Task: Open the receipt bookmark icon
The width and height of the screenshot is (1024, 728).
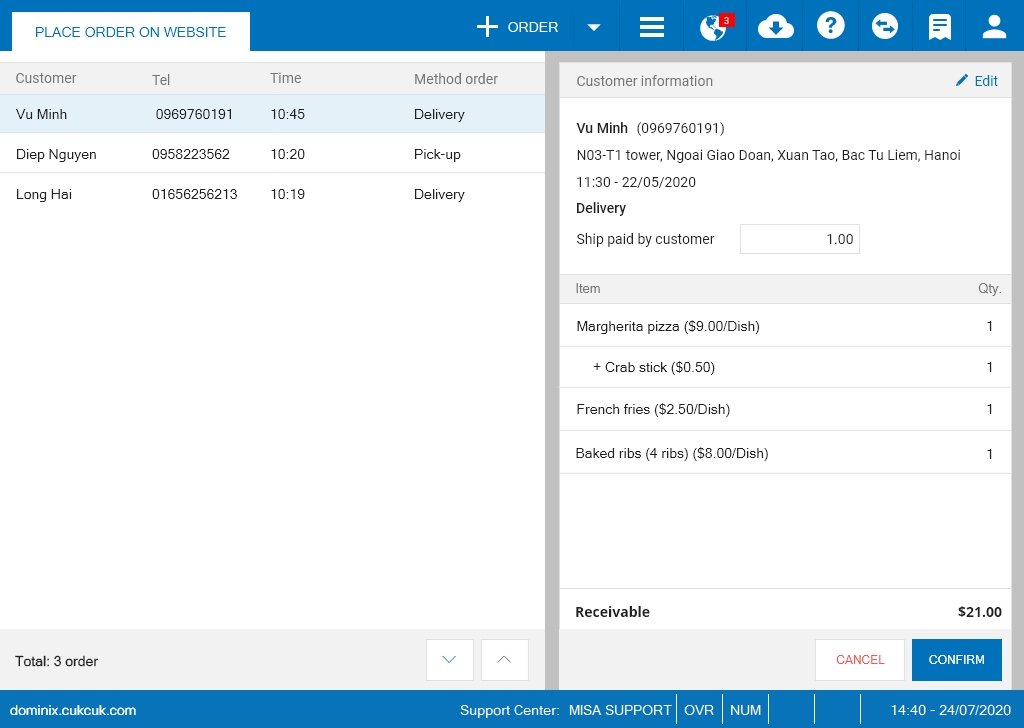Action: pos(939,27)
